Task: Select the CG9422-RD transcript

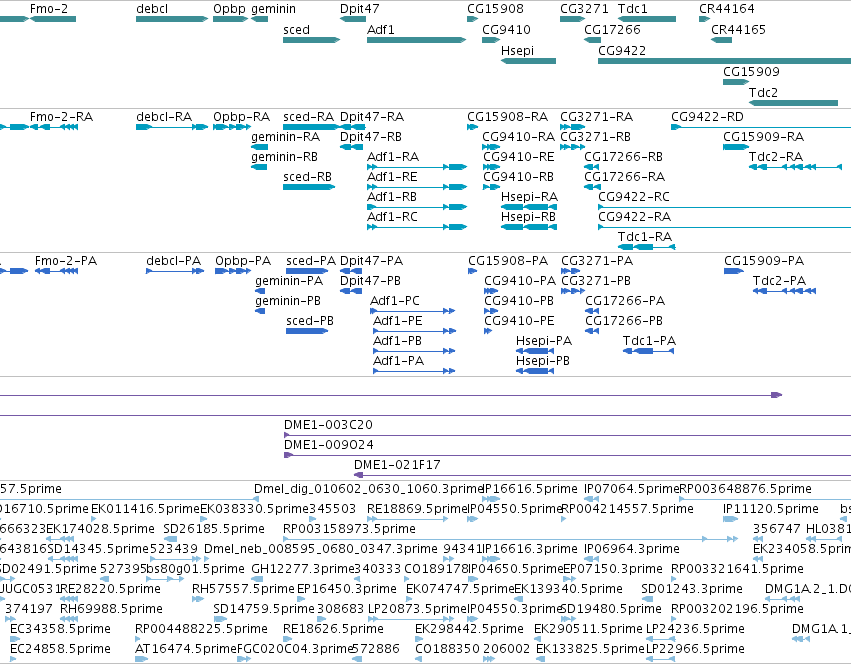Action: click(x=761, y=127)
